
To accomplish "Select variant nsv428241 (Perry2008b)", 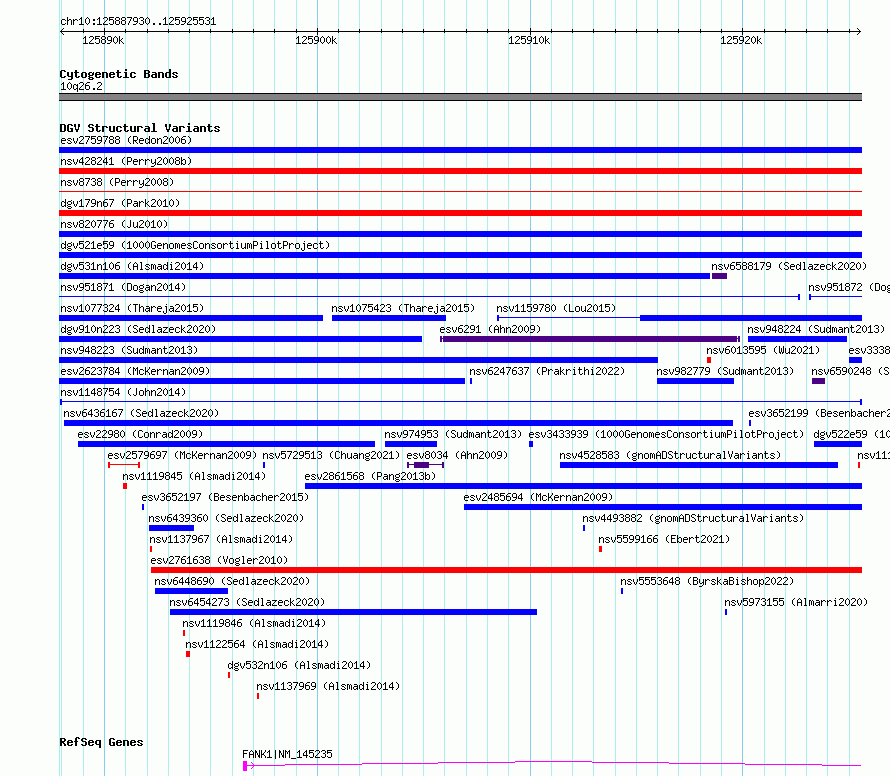I will (126, 161).
